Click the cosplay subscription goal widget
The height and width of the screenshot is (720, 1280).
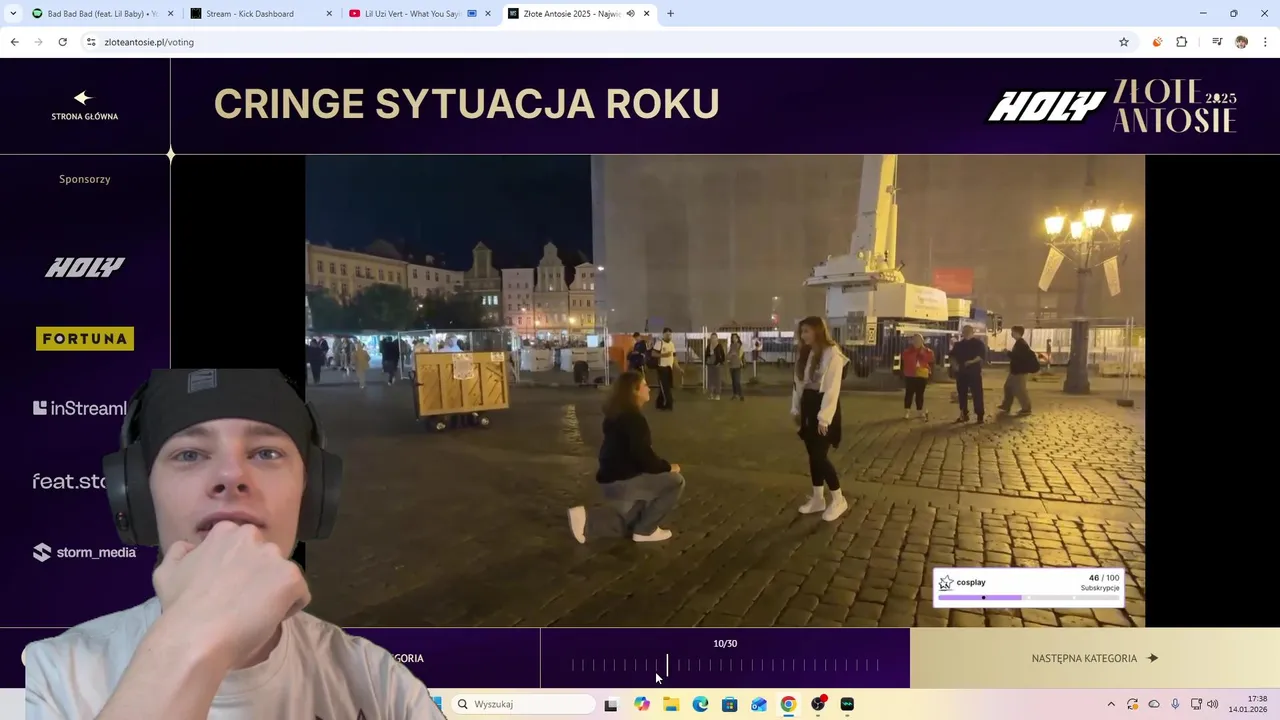[x=1029, y=588]
